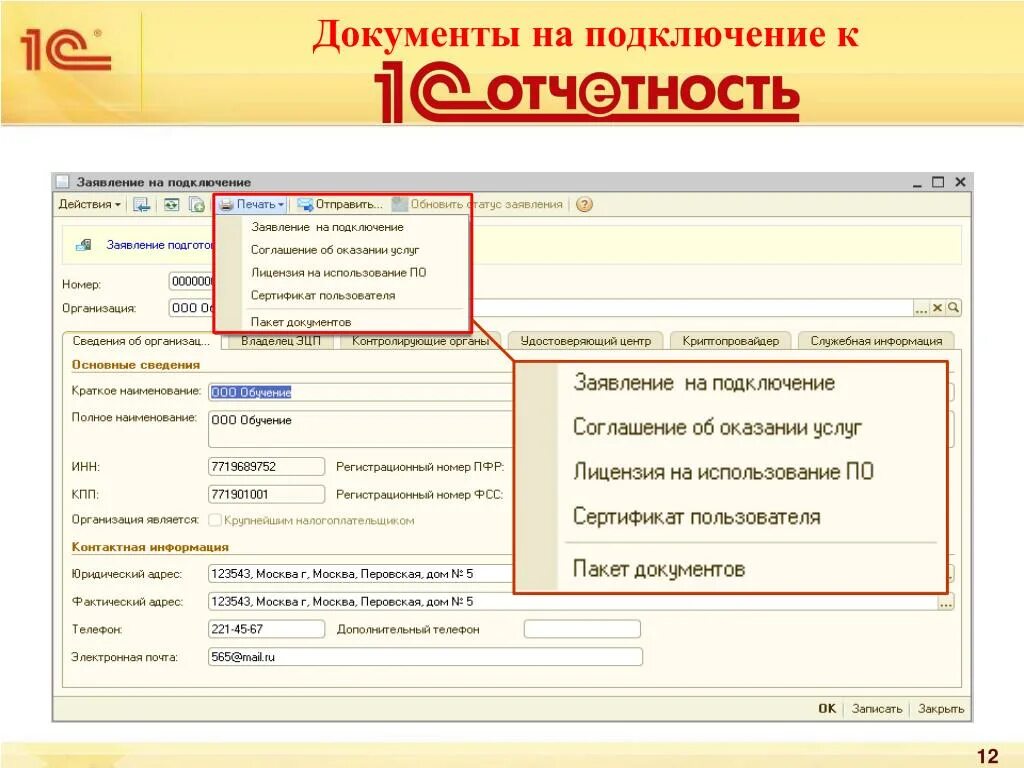The width and height of the screenshot is (1024, 768).
Task: Click the ИНН field with 7719689752
Action: click(266, 466)
